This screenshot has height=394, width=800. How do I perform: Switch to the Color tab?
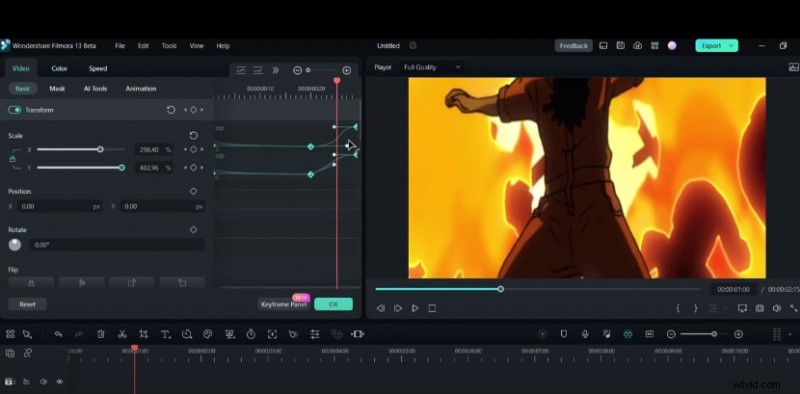click(59, 68)
